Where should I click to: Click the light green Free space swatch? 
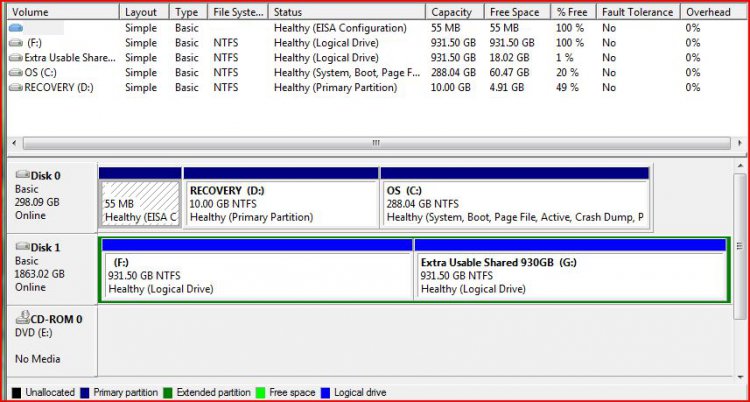click(x=261, y=393)
